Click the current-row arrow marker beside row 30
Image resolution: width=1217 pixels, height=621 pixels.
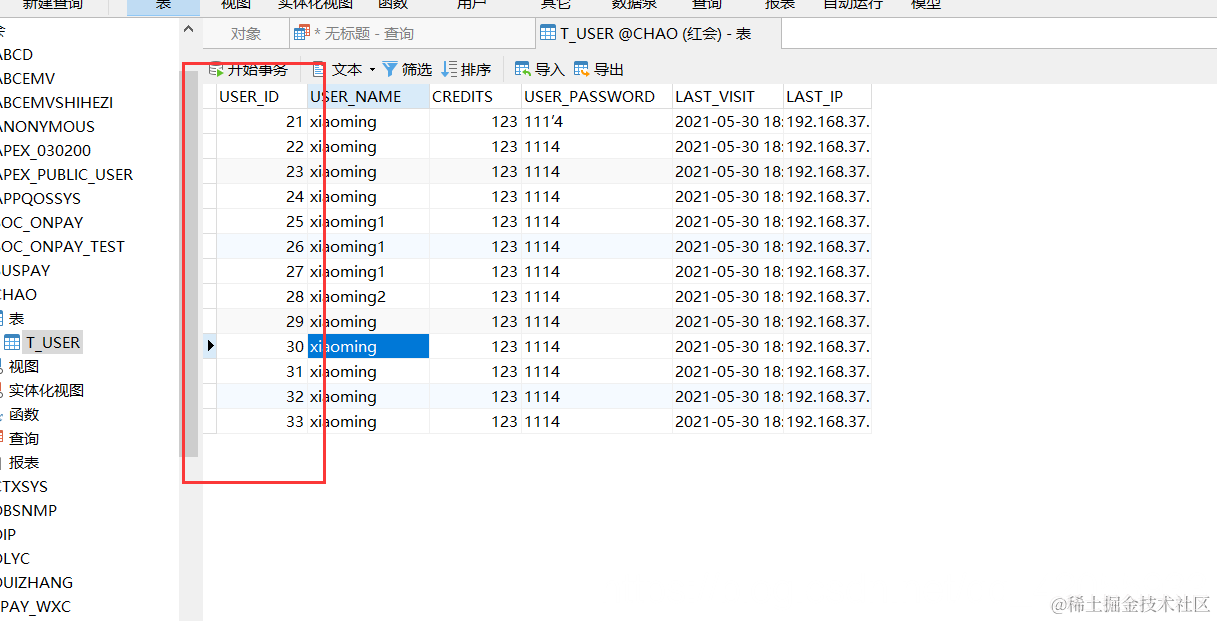[x=210, y=346]
